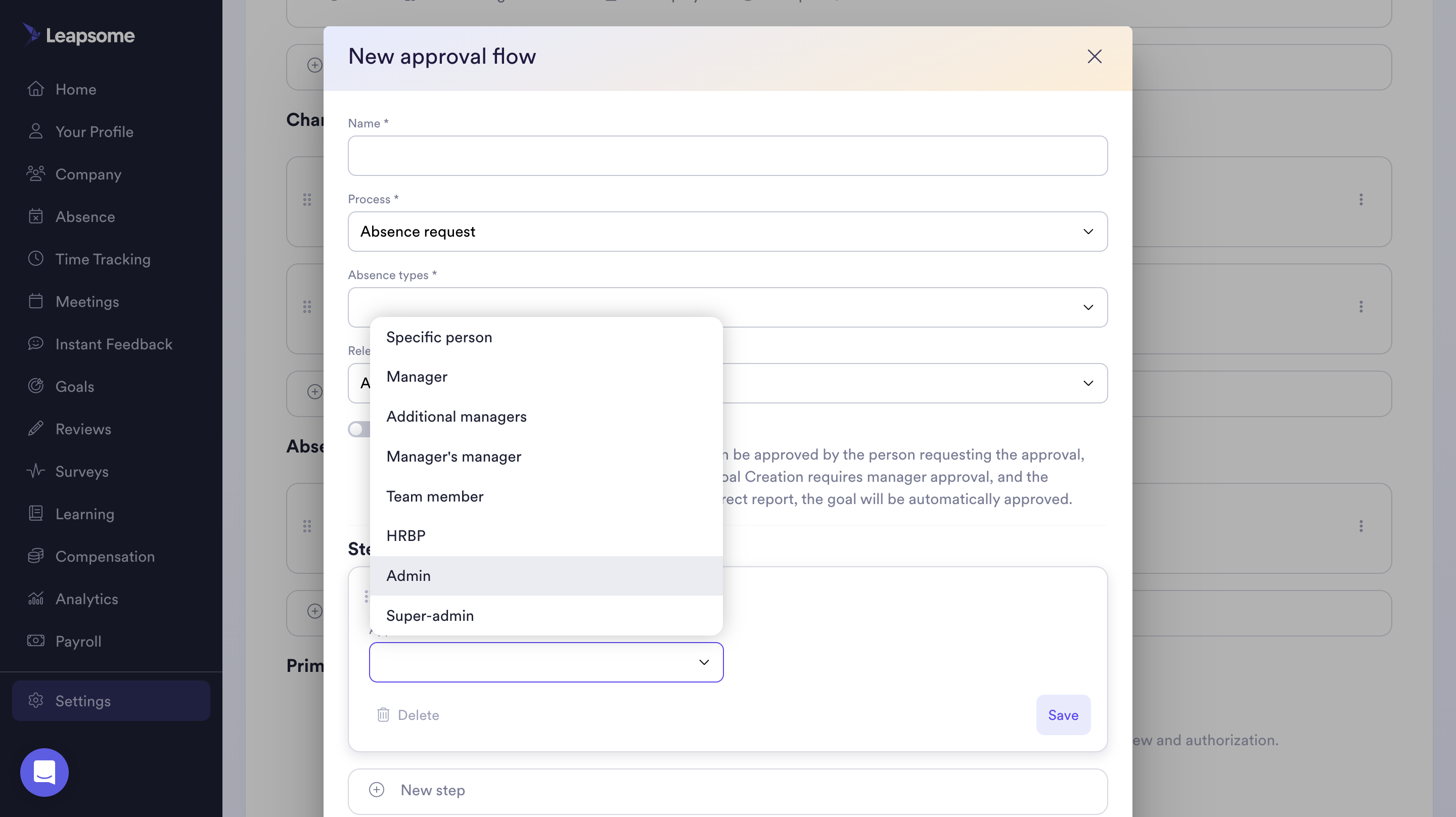Image resolution: width=1456 pixels, height=817 pixels.
Task: Click the Leapsome logo
Action: point(78,35)
